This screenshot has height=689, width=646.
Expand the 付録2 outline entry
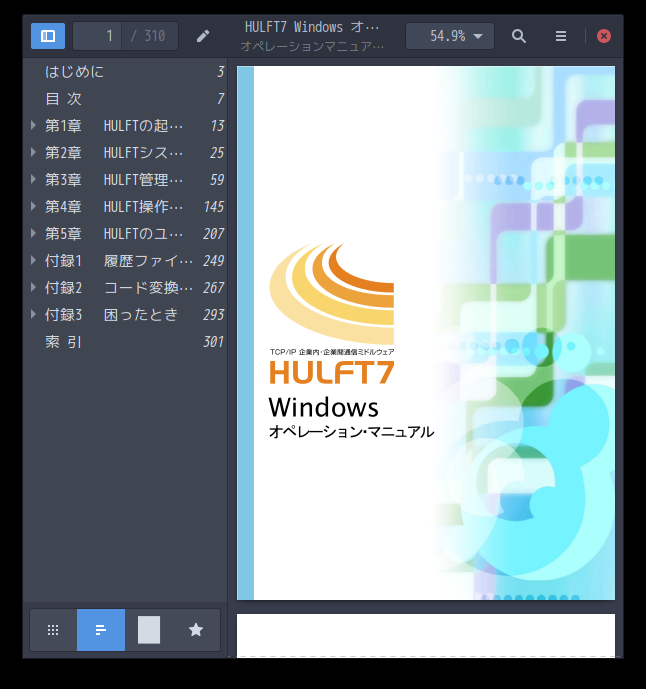pos(33,288)
